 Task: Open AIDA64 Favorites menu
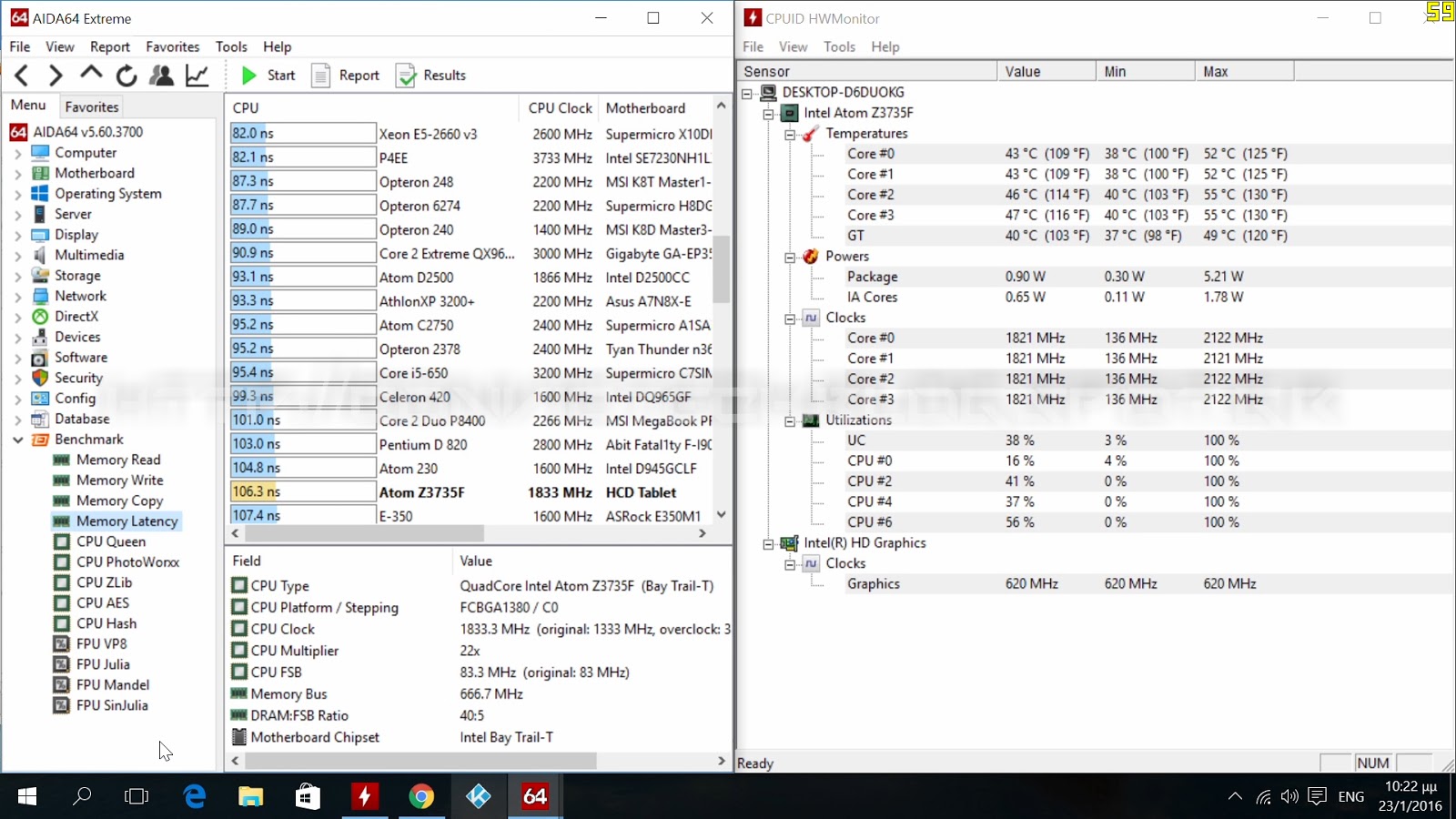[x=173, y=46]
